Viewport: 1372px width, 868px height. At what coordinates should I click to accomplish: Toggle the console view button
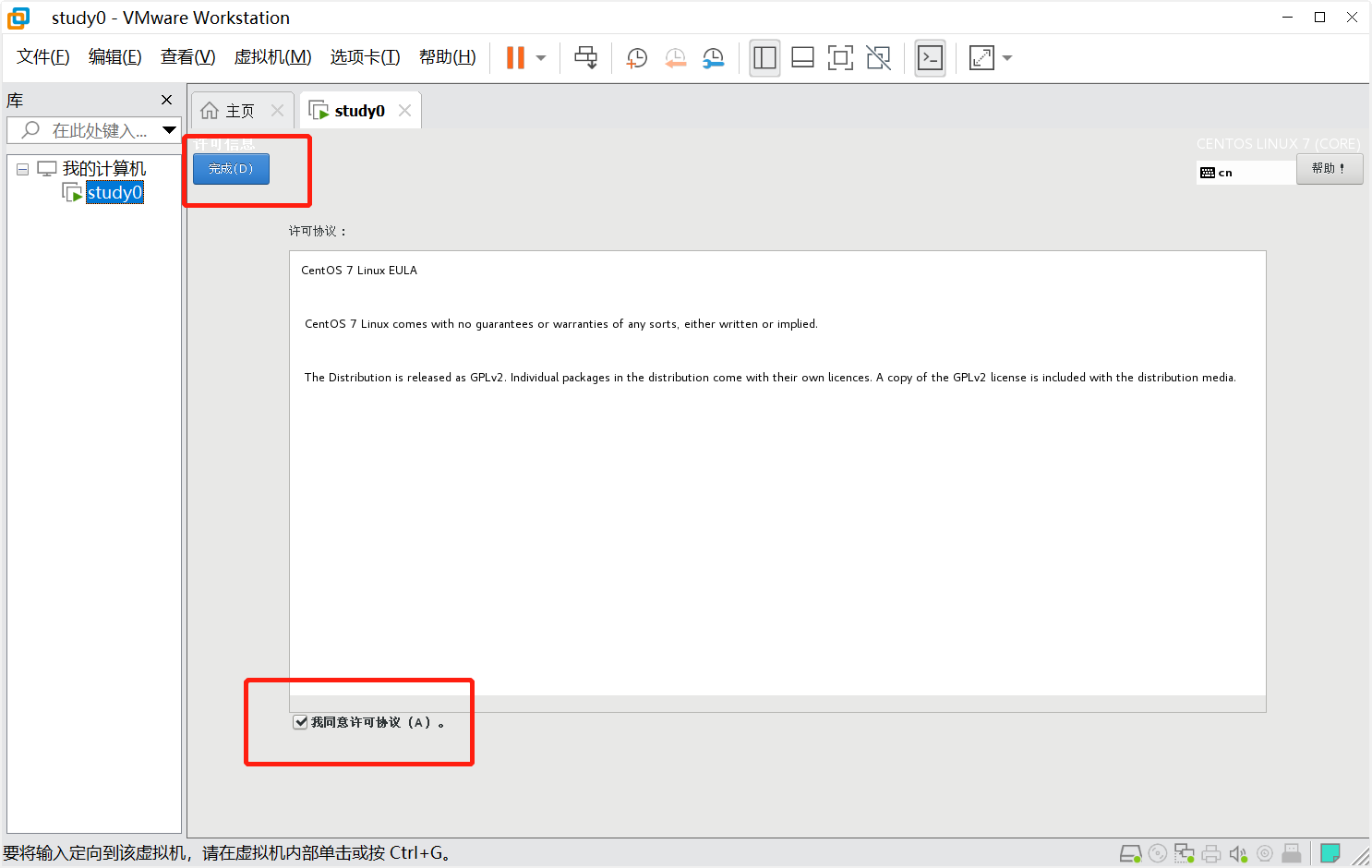[930, 57]
